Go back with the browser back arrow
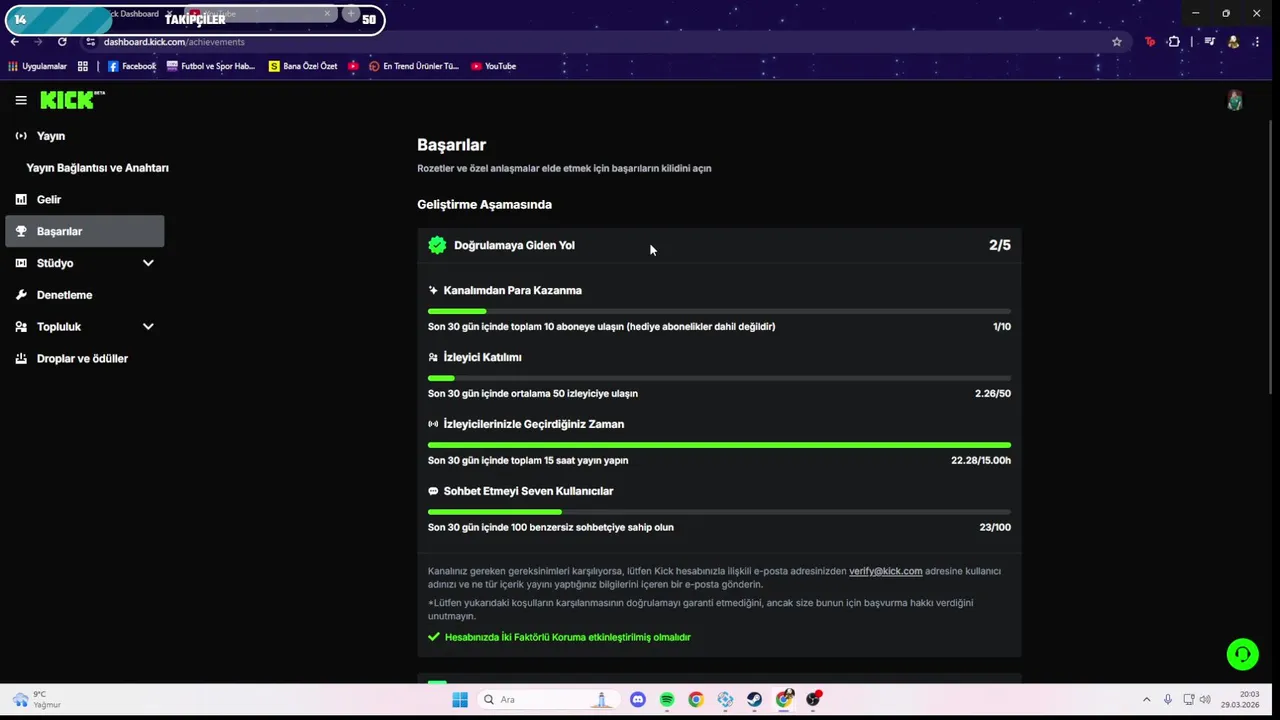 14,42
